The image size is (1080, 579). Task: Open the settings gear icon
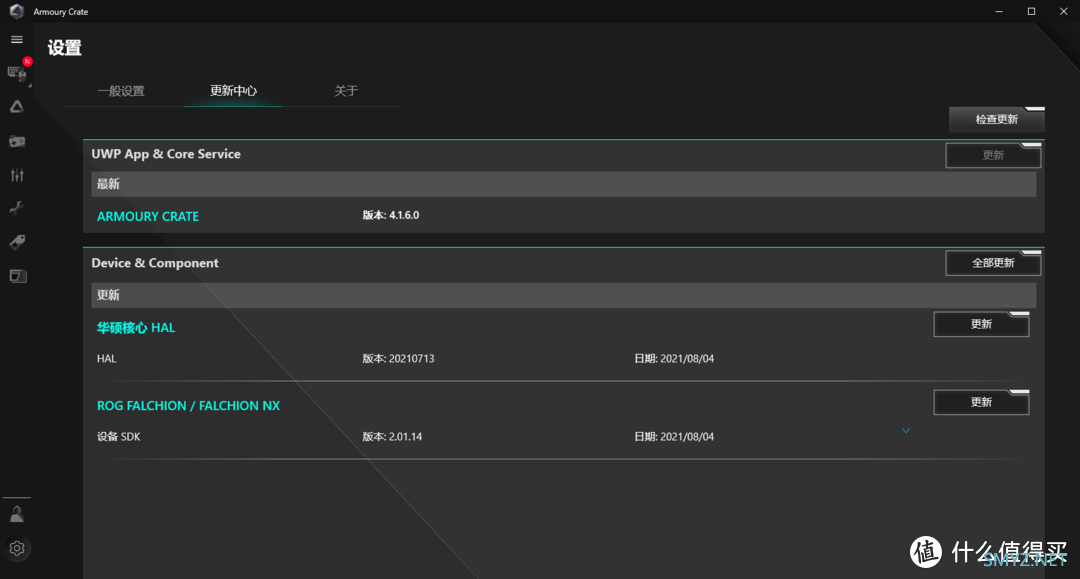click(17, 548)
